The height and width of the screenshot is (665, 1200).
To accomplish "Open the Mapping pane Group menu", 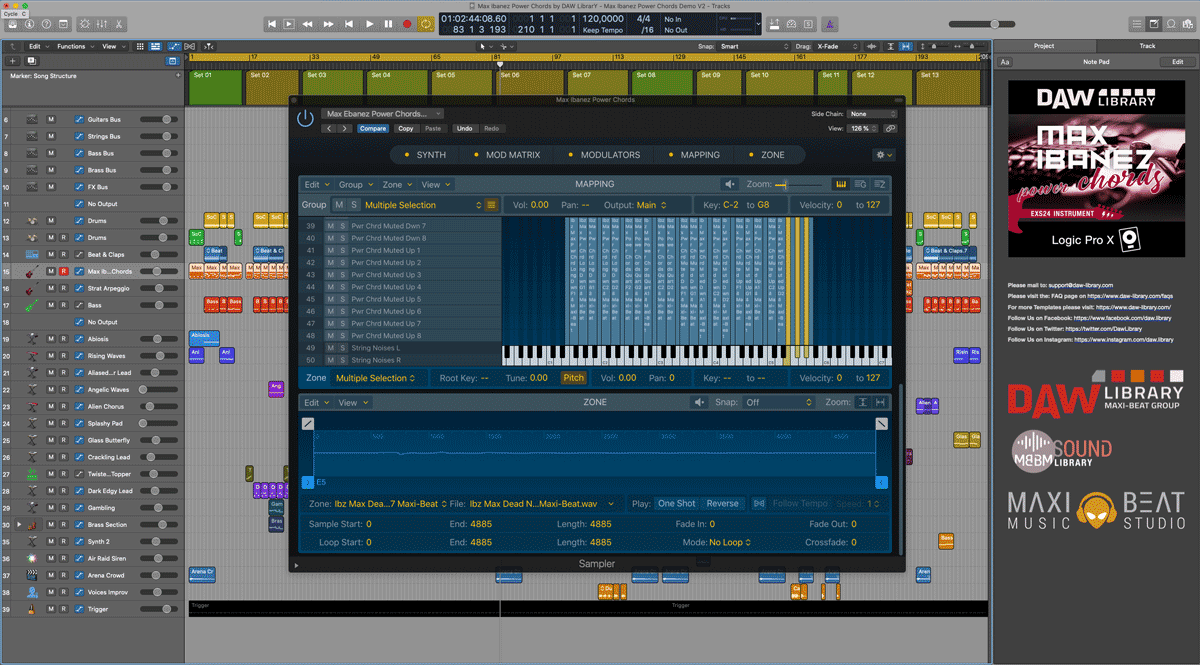I will point(354,184).
